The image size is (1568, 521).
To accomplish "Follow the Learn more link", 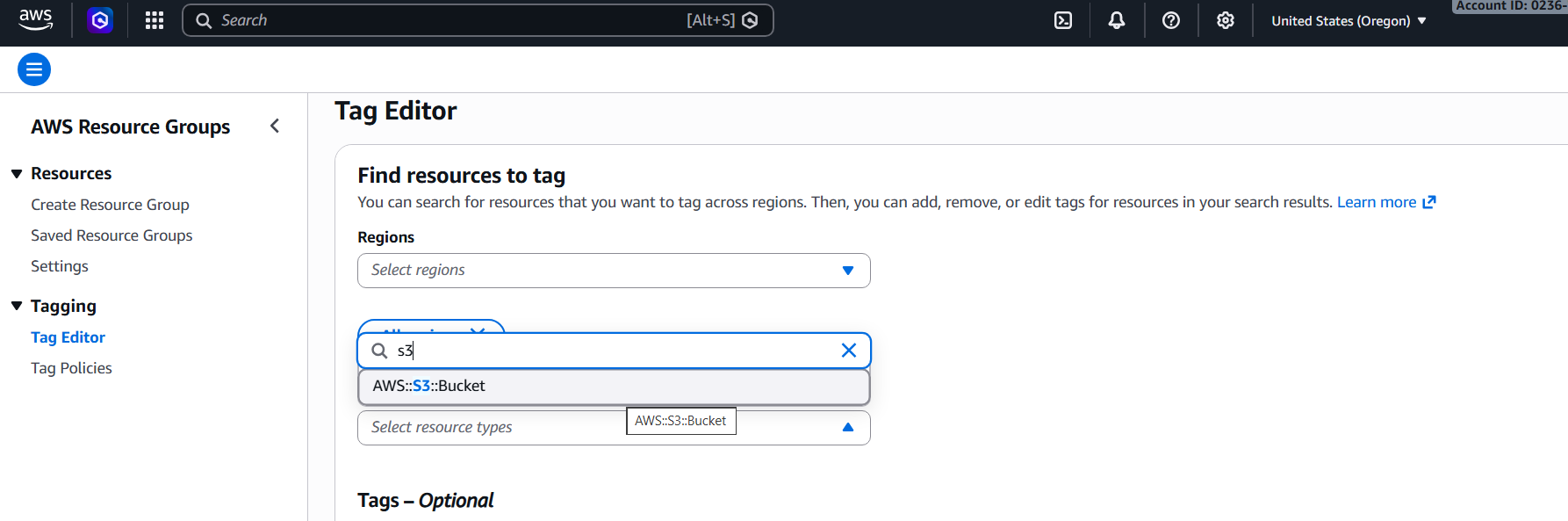I will [1386, 202].
